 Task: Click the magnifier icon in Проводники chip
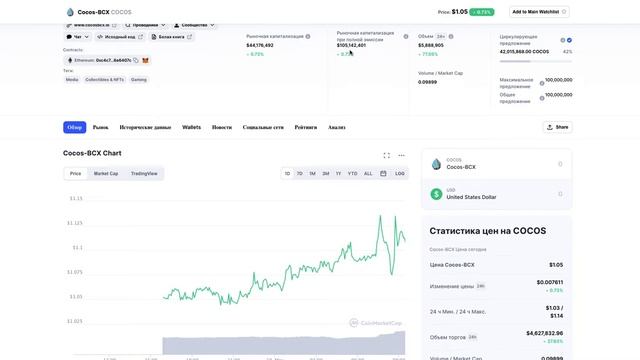click(x=128, y=25)
